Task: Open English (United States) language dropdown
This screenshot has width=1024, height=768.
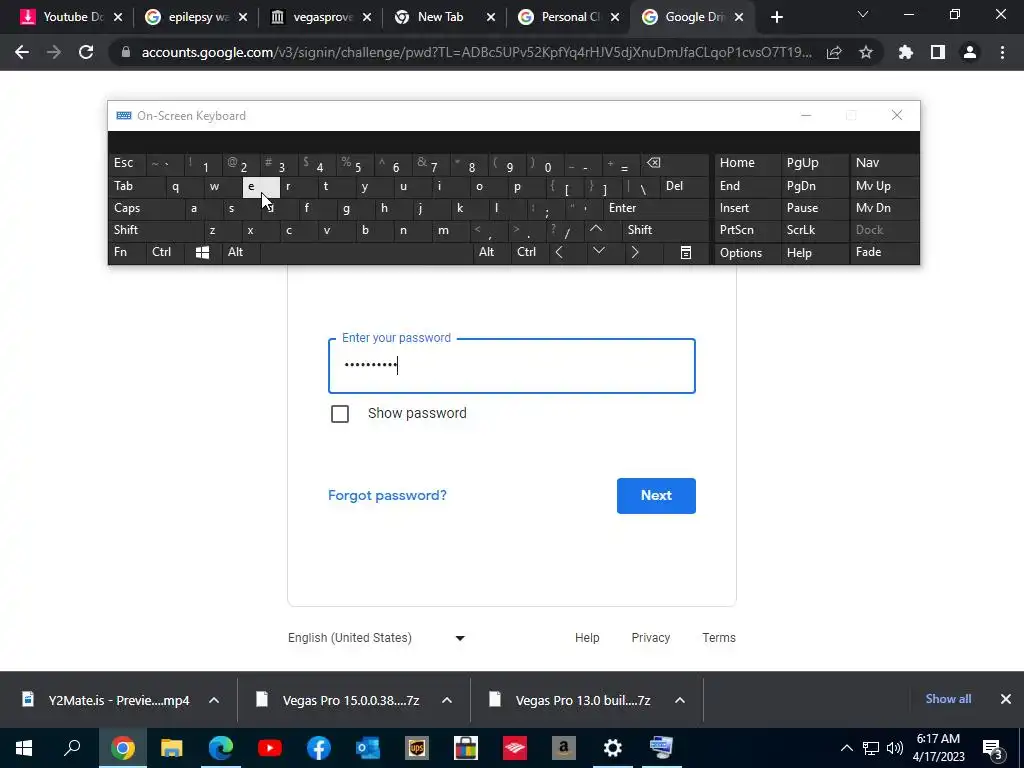Action: tap(377, 638)
